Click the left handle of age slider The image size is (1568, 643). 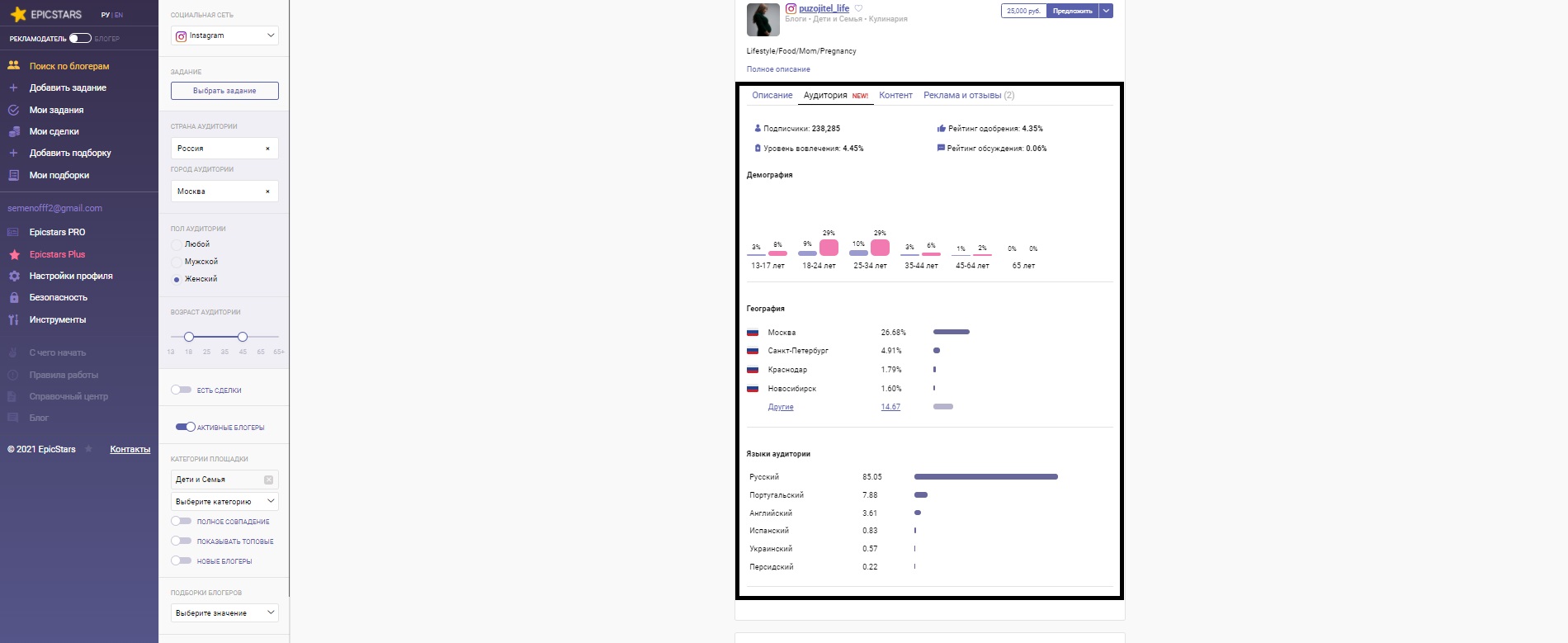tap(189, 337)
